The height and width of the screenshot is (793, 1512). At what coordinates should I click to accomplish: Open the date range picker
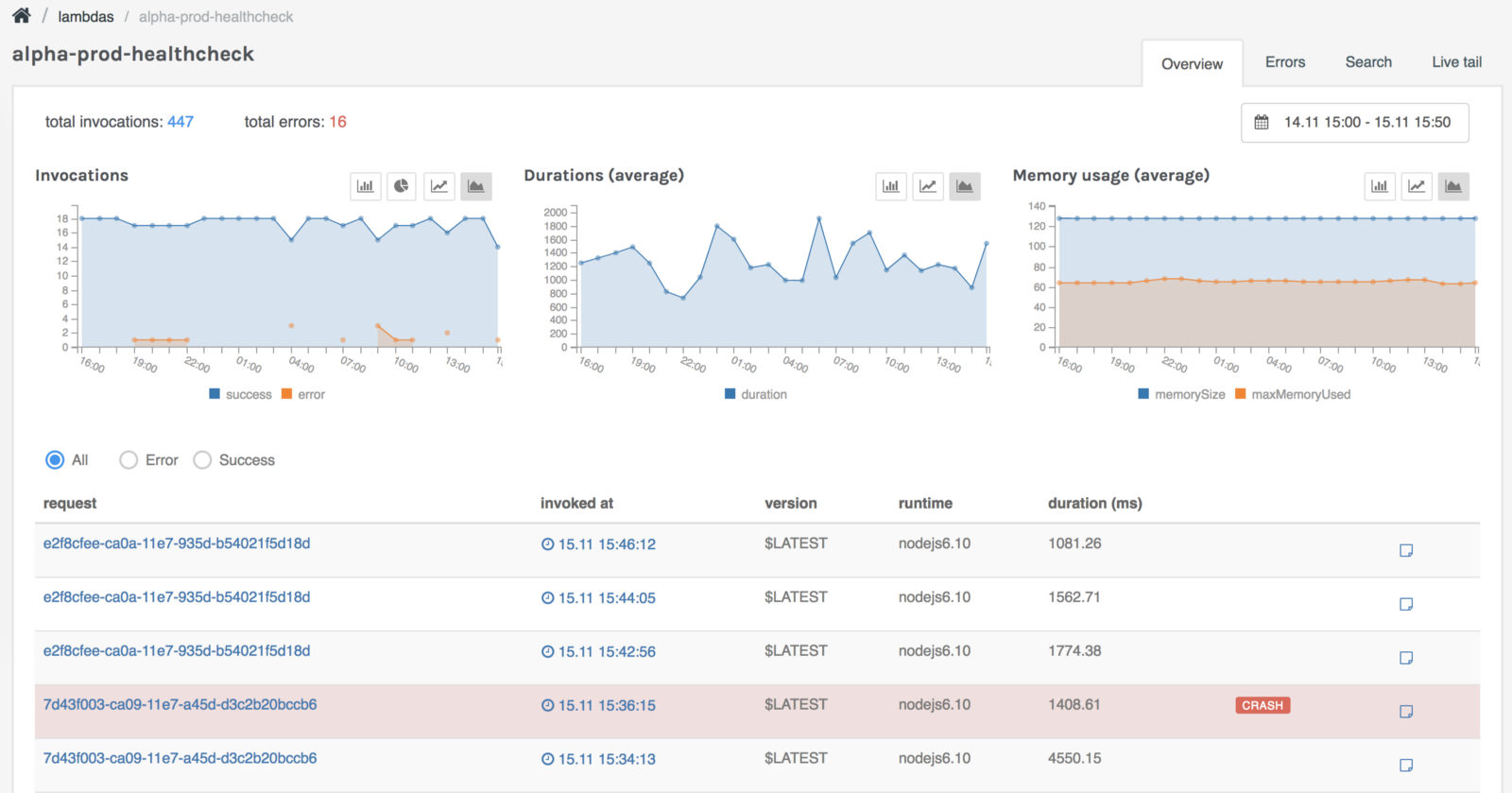(x=1354, y=123)
